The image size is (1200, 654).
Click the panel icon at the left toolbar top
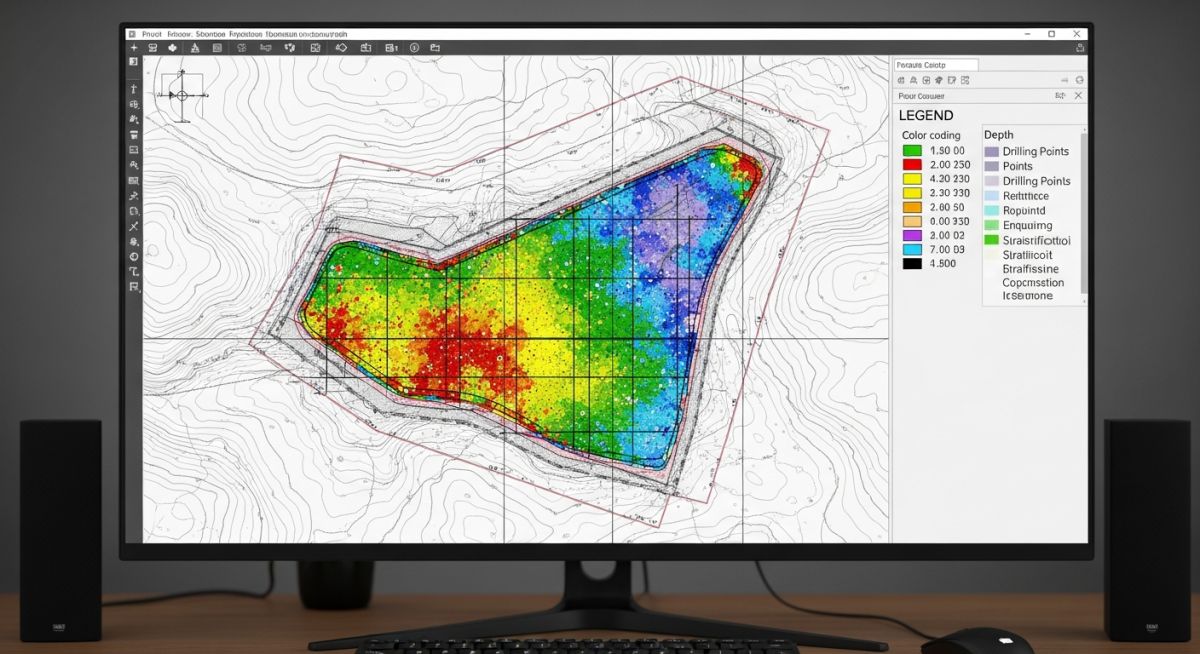pyautogui.click(x=134, y=61)
